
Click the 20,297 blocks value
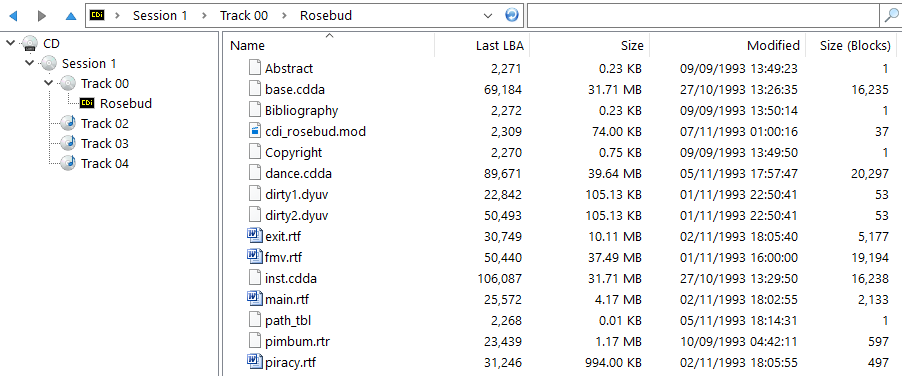(869, 173)
